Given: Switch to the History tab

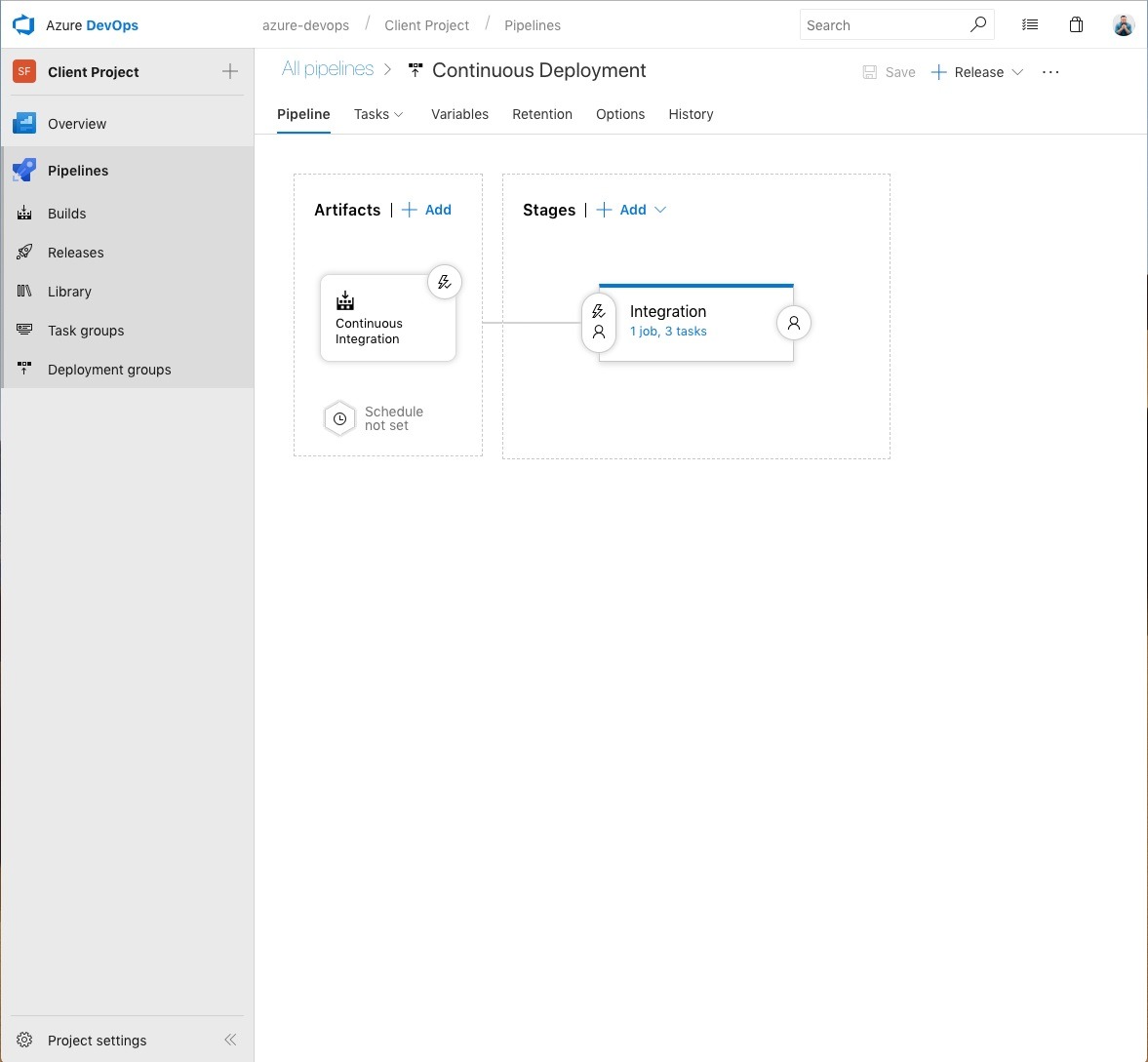Looking at the screenshot, I should tap(691, 114).
